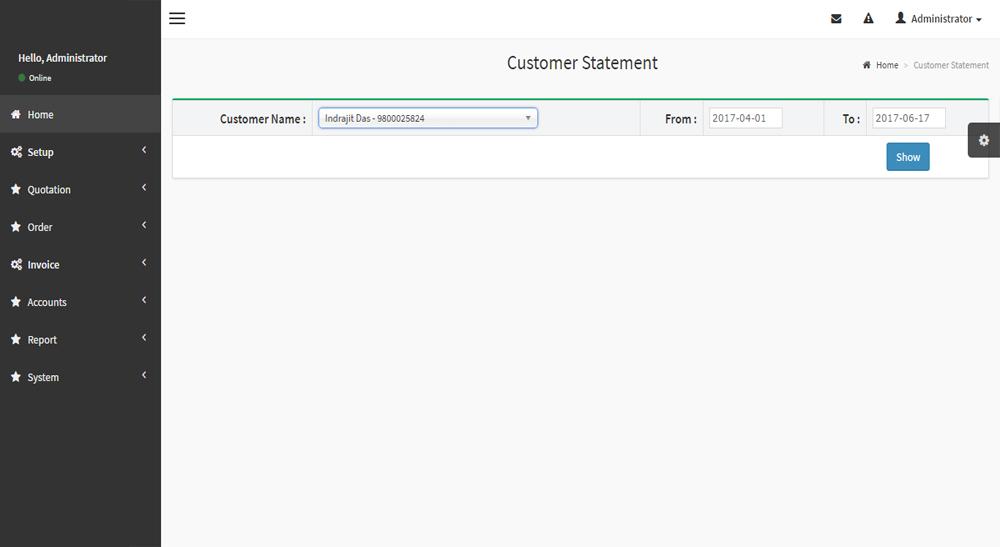
Task: Click the From: label
Action: (680, 119)
